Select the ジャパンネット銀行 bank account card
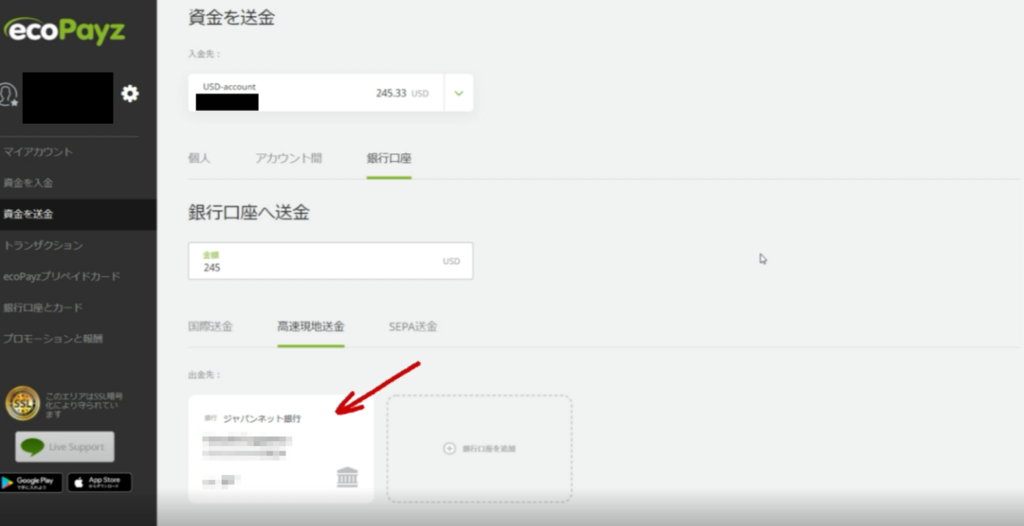 click(280, 448)
